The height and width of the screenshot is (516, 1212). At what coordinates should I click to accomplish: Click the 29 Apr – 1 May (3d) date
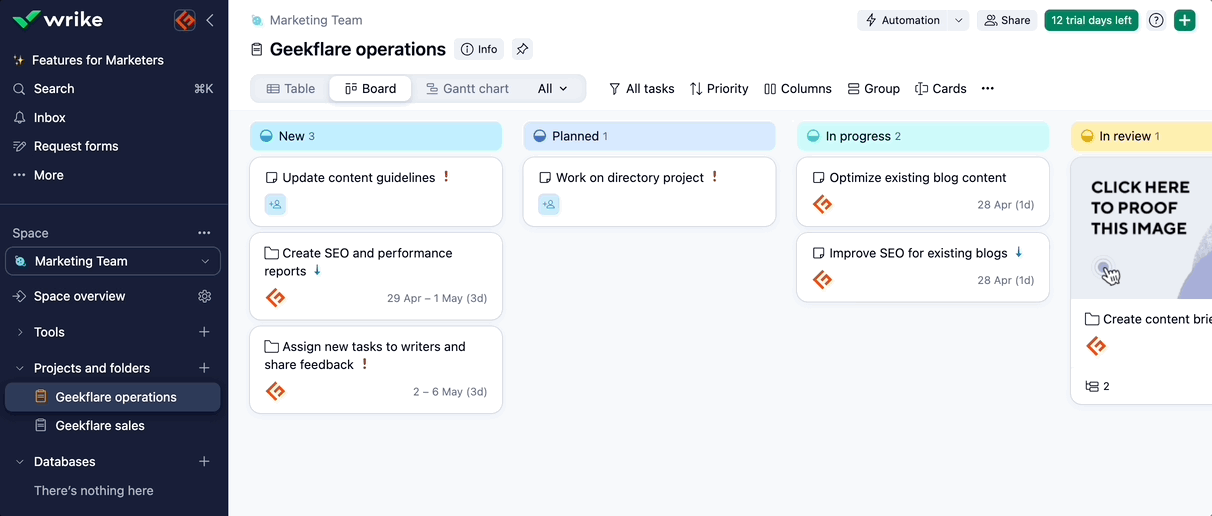[x=437, y=298]
